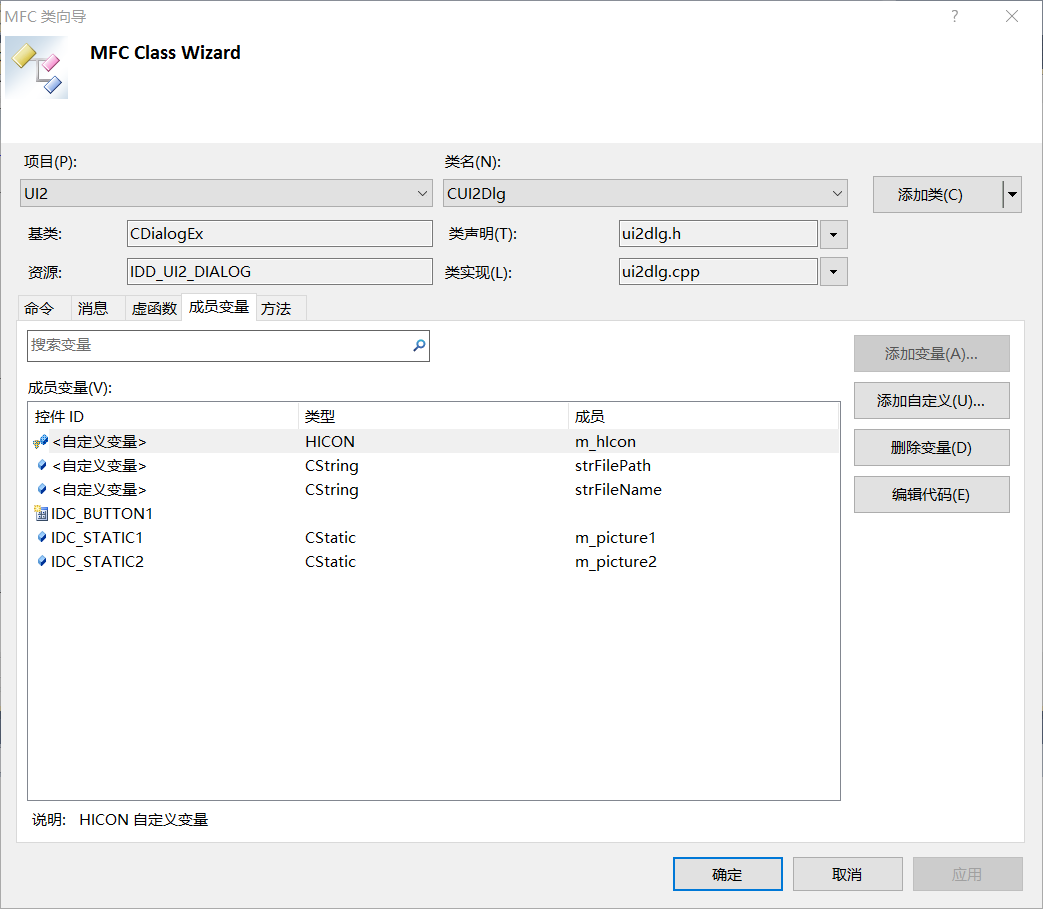
Task: Click the icon beside the m_hIcon row
Action: point(40,442)
